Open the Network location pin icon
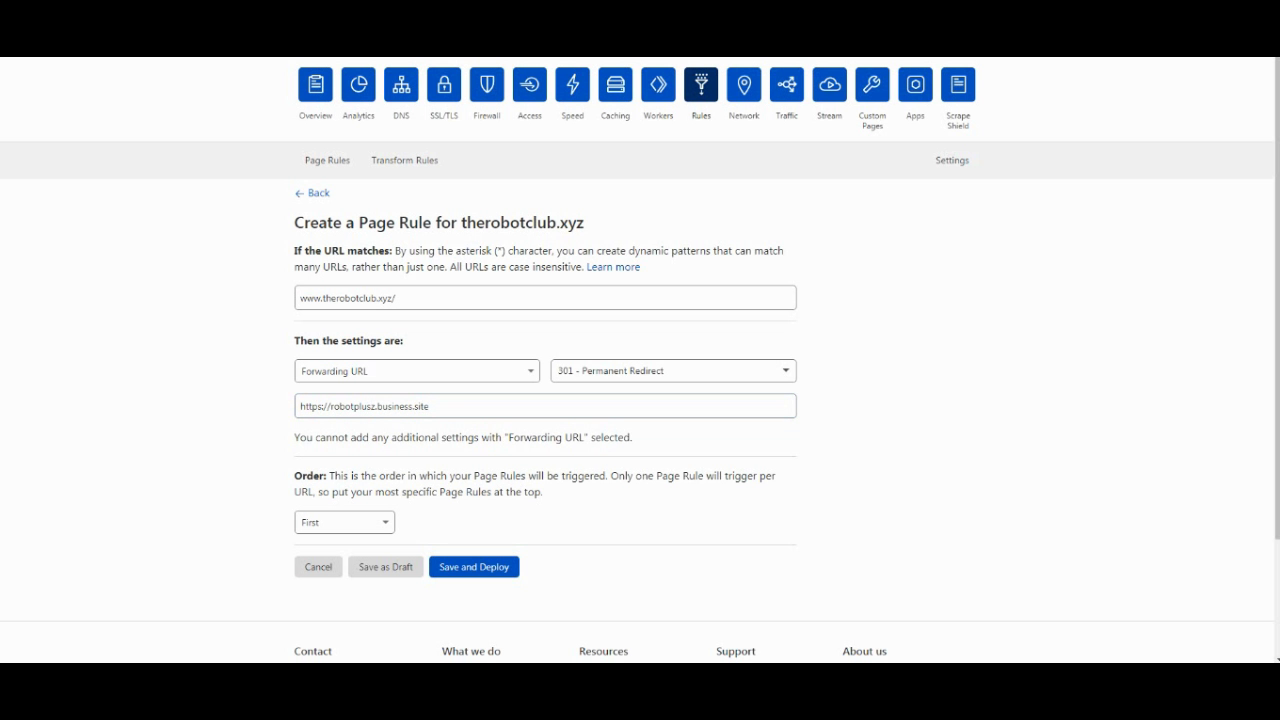The image size is (1280, 720). (744, 85)
